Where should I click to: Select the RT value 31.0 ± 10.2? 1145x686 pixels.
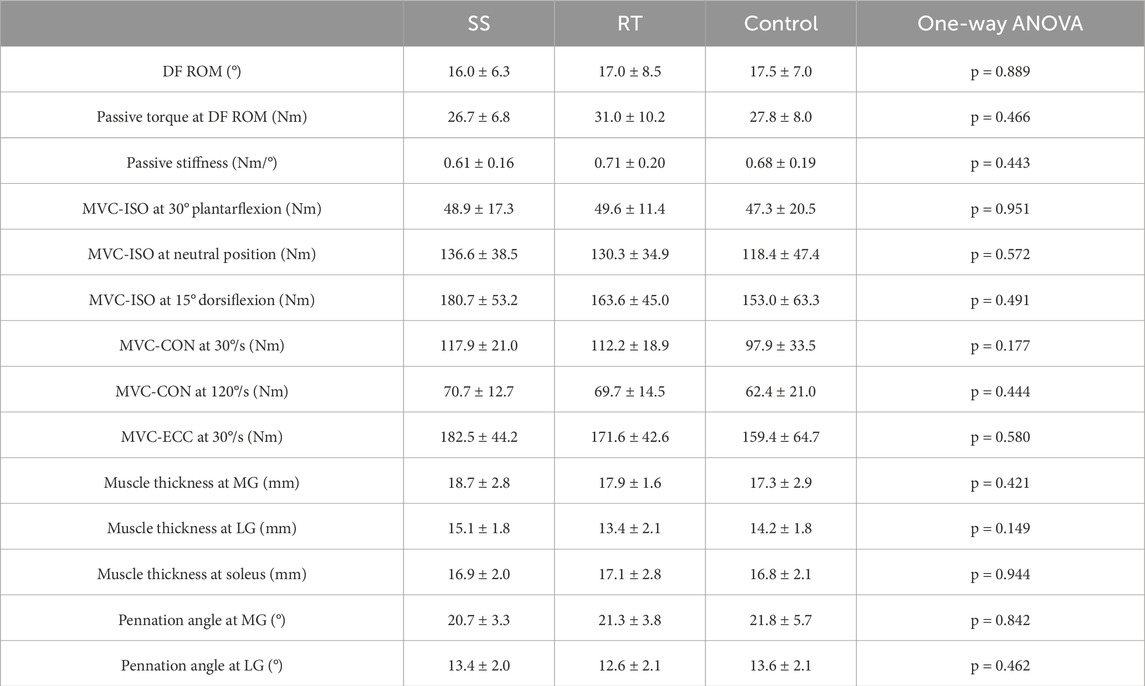(630, 117)
